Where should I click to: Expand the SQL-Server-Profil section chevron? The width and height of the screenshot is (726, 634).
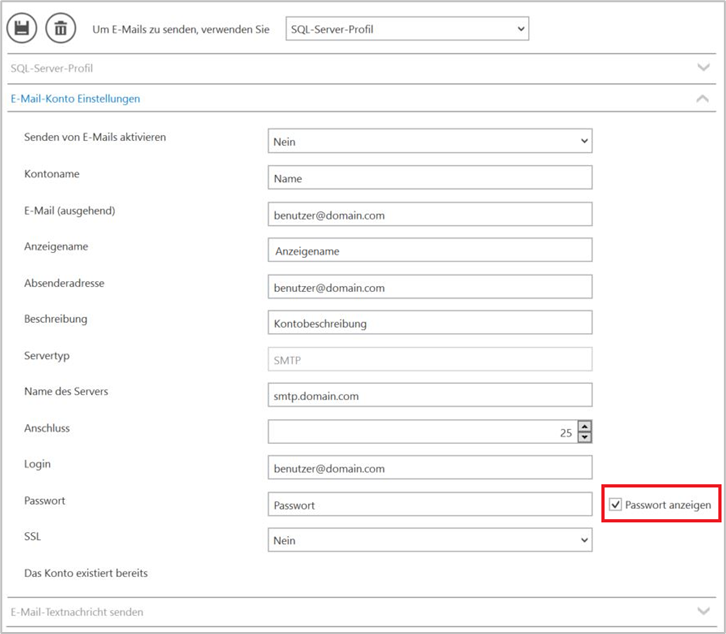pos(703,68)
